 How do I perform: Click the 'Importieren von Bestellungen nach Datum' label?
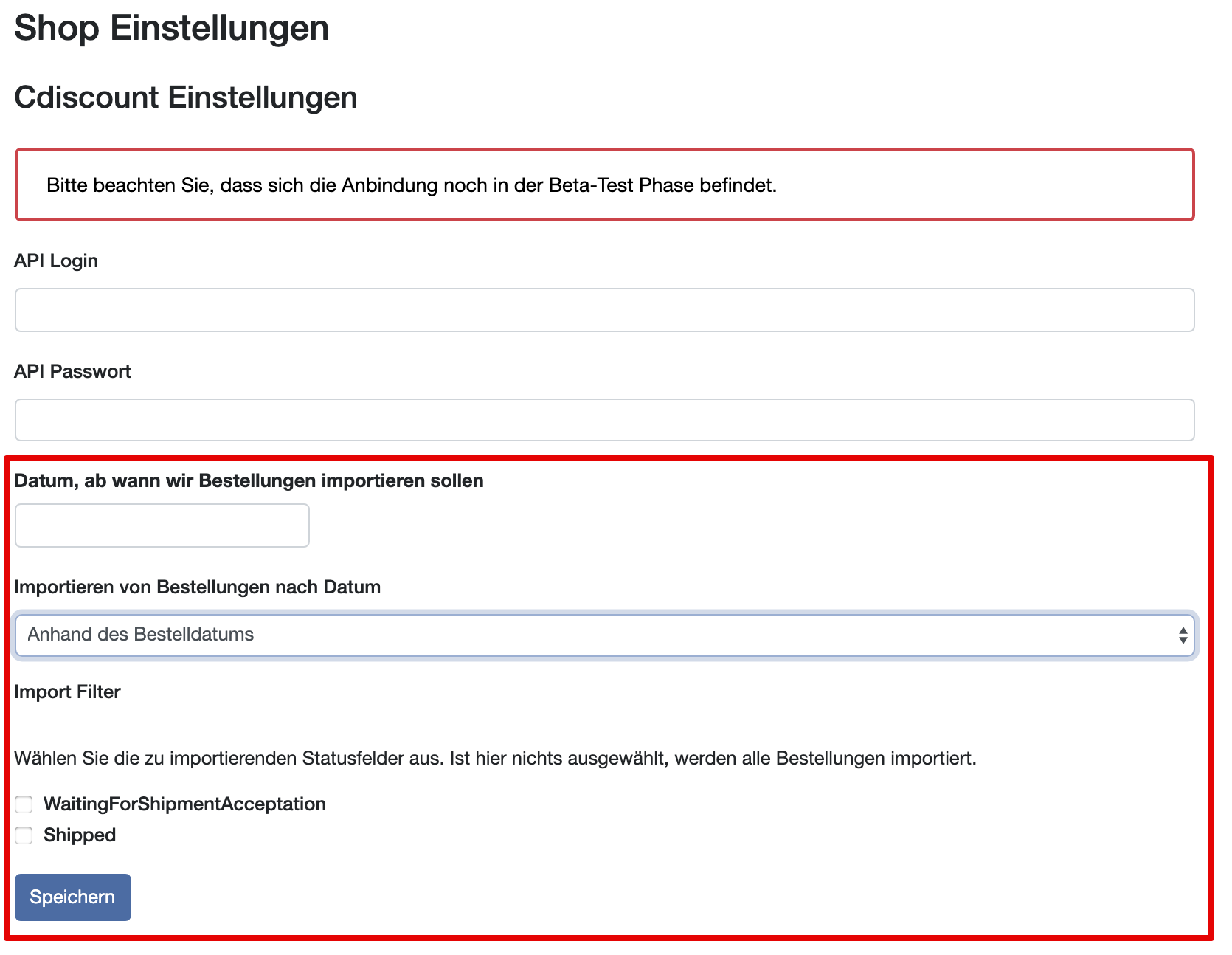coord(198,587)
